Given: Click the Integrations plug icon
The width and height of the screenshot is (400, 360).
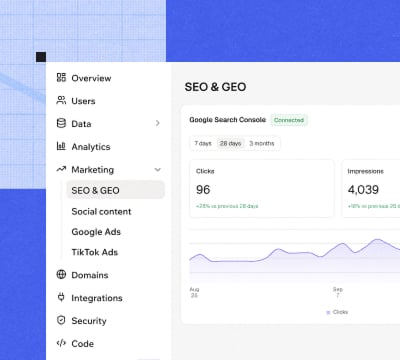Looking at the screenshot, I should pos(61,297).
